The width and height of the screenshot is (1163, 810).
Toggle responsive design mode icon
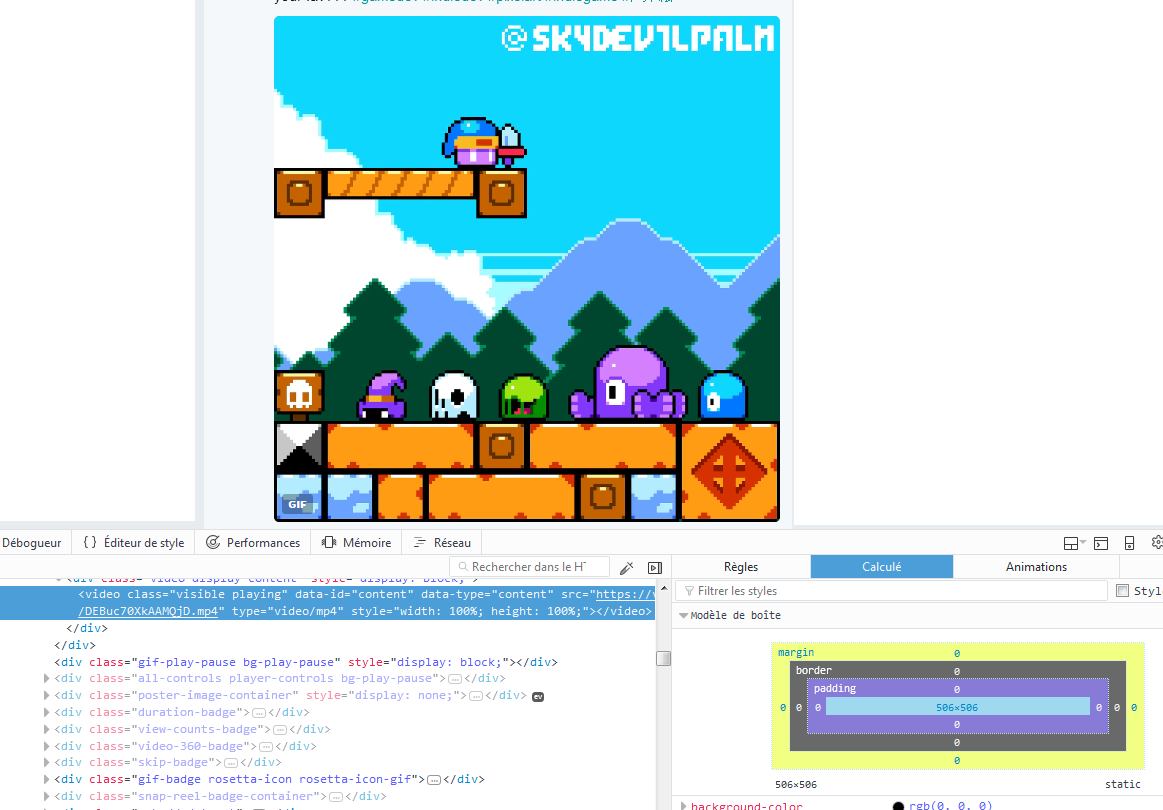tap(1130, 543)
